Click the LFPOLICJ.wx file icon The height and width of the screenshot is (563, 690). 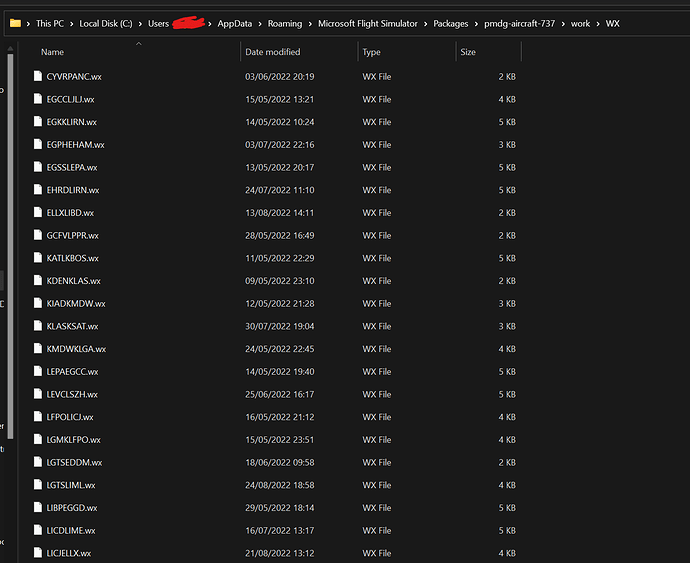point(38,417)
